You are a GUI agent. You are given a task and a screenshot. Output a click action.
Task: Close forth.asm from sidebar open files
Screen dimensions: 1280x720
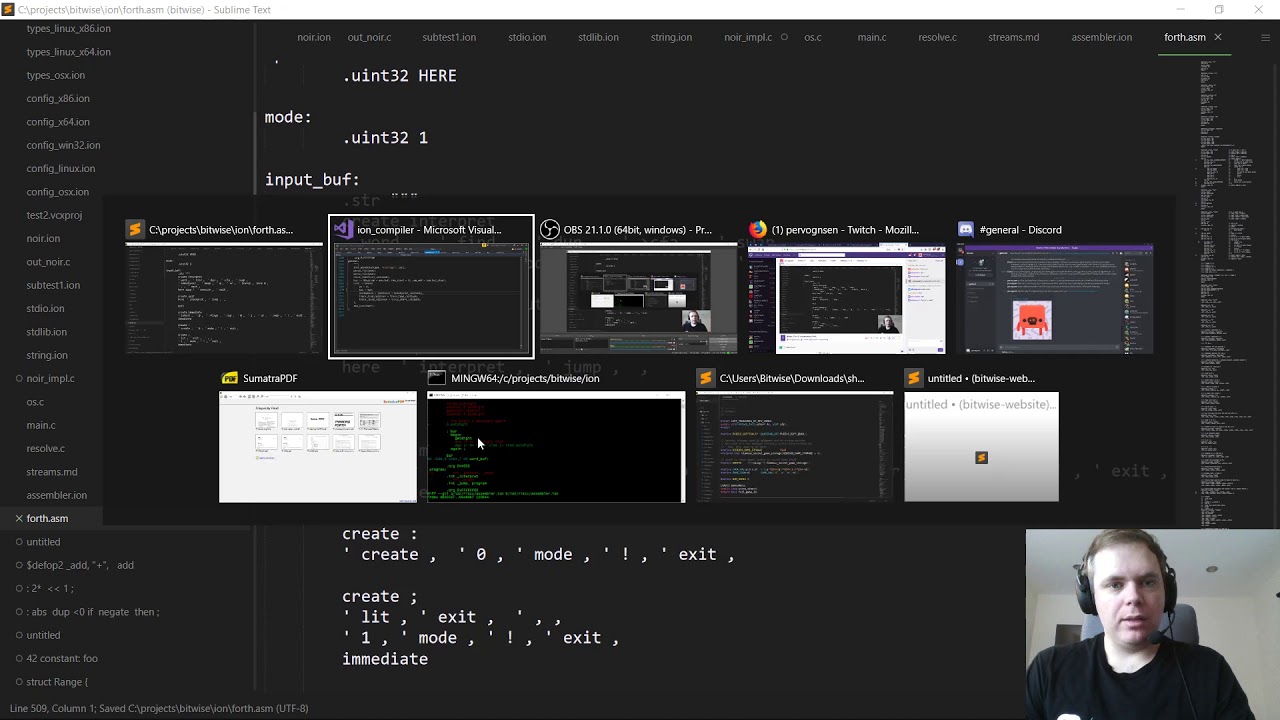coord(18,518)
